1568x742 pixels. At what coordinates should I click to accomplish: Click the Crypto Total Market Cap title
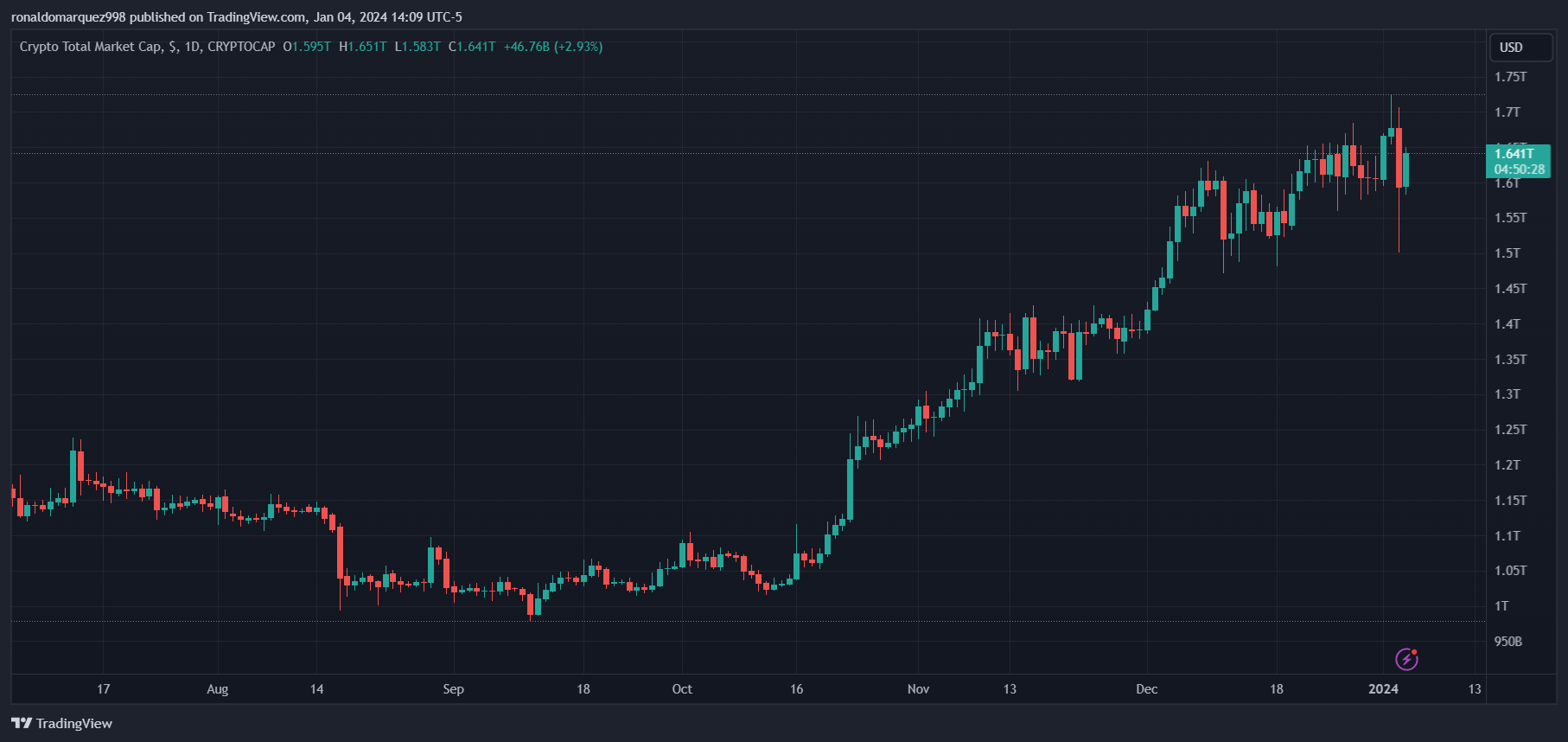(90, 47)
